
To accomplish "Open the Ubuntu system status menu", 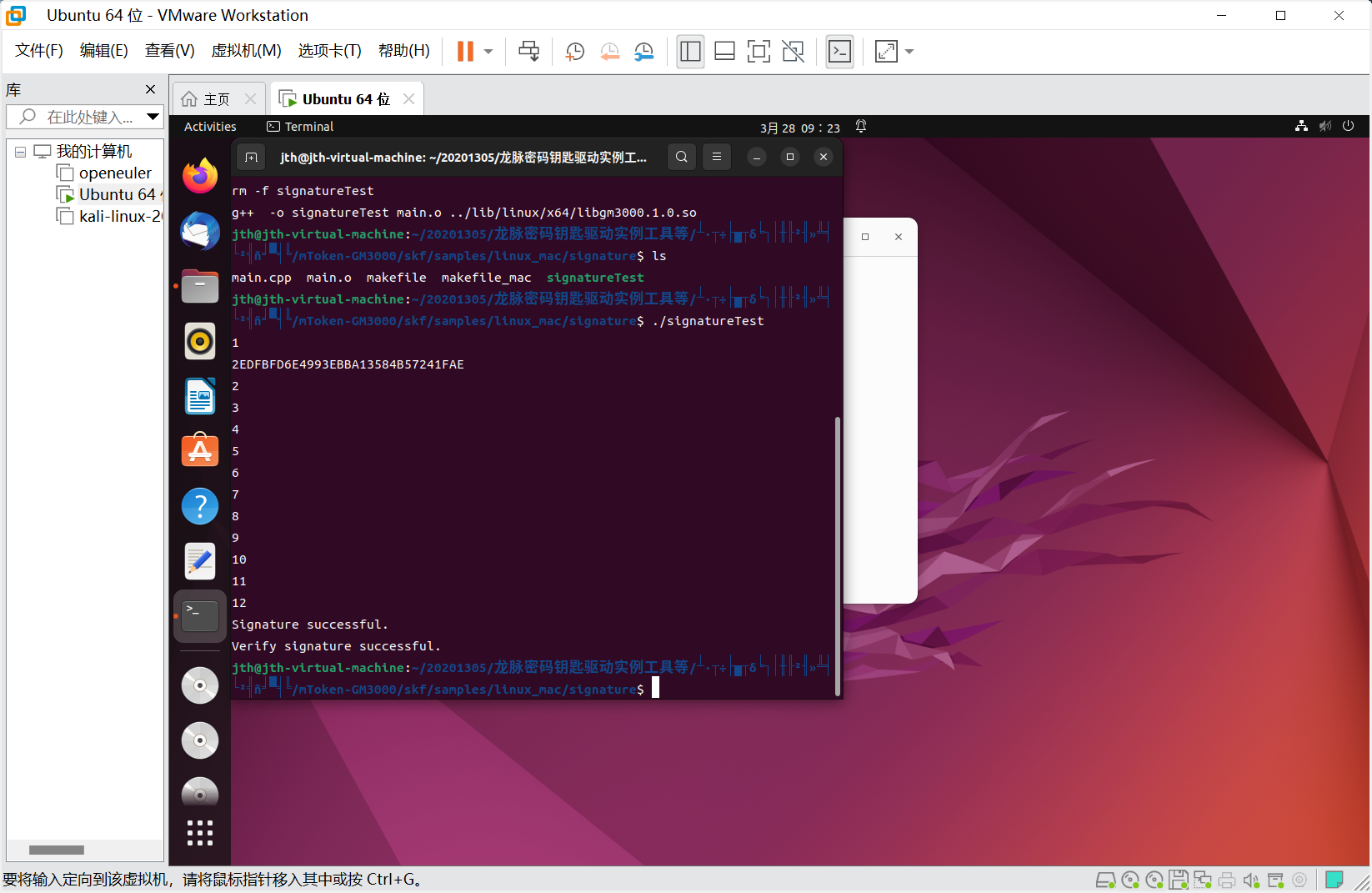I will pyautogui.click(x=1324, y=127).
